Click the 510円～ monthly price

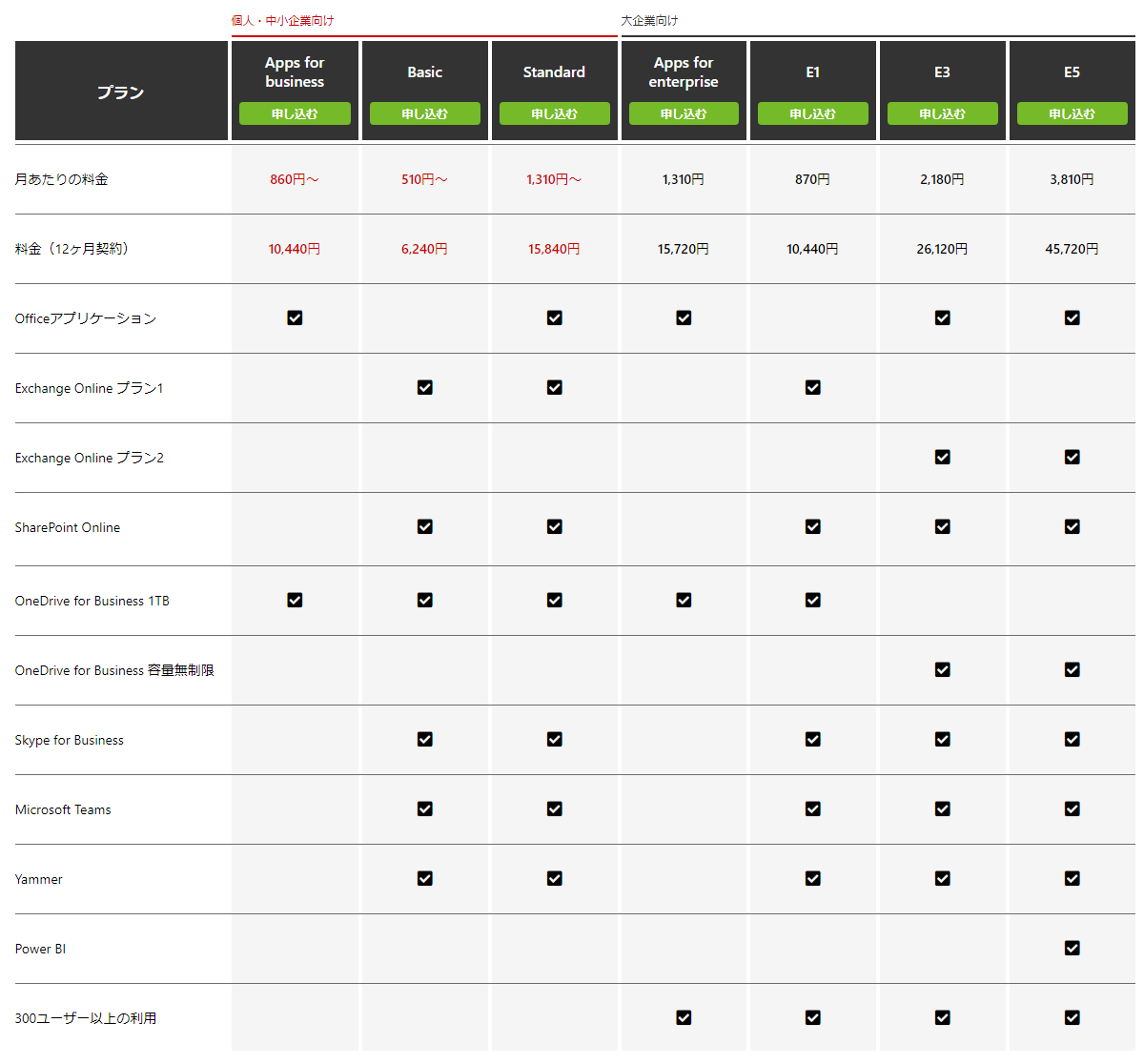424,179
